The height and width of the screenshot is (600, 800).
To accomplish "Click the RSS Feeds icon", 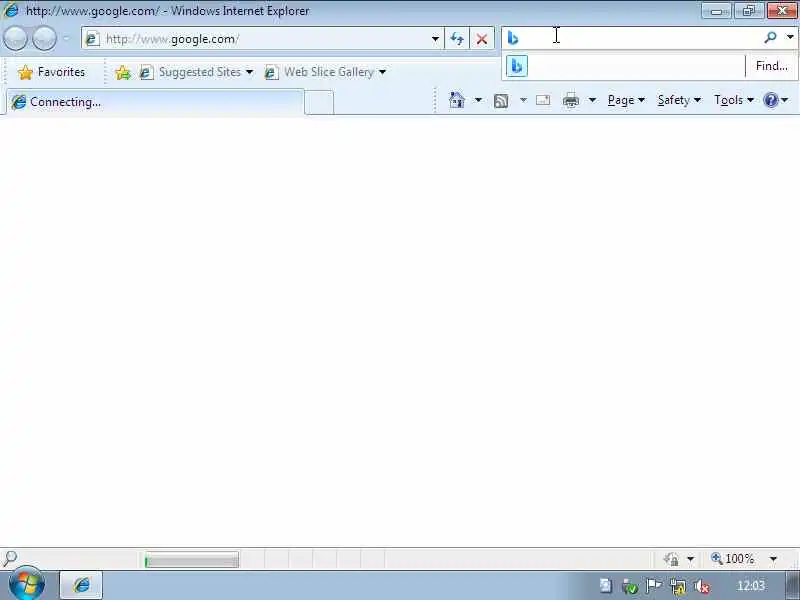I will tap(501, 101).
